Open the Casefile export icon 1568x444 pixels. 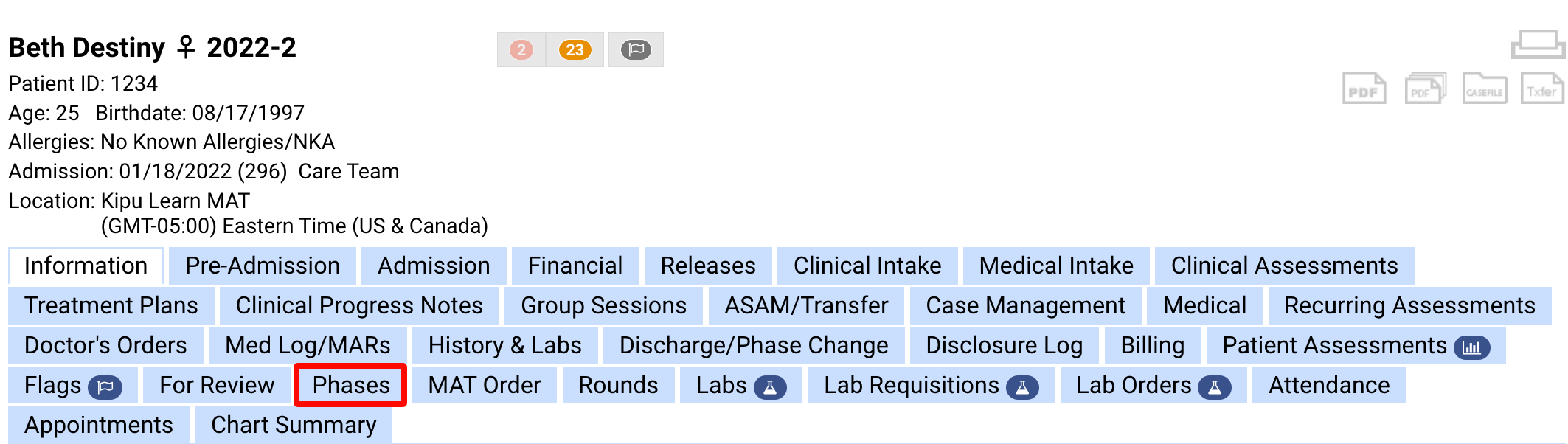1484,89
